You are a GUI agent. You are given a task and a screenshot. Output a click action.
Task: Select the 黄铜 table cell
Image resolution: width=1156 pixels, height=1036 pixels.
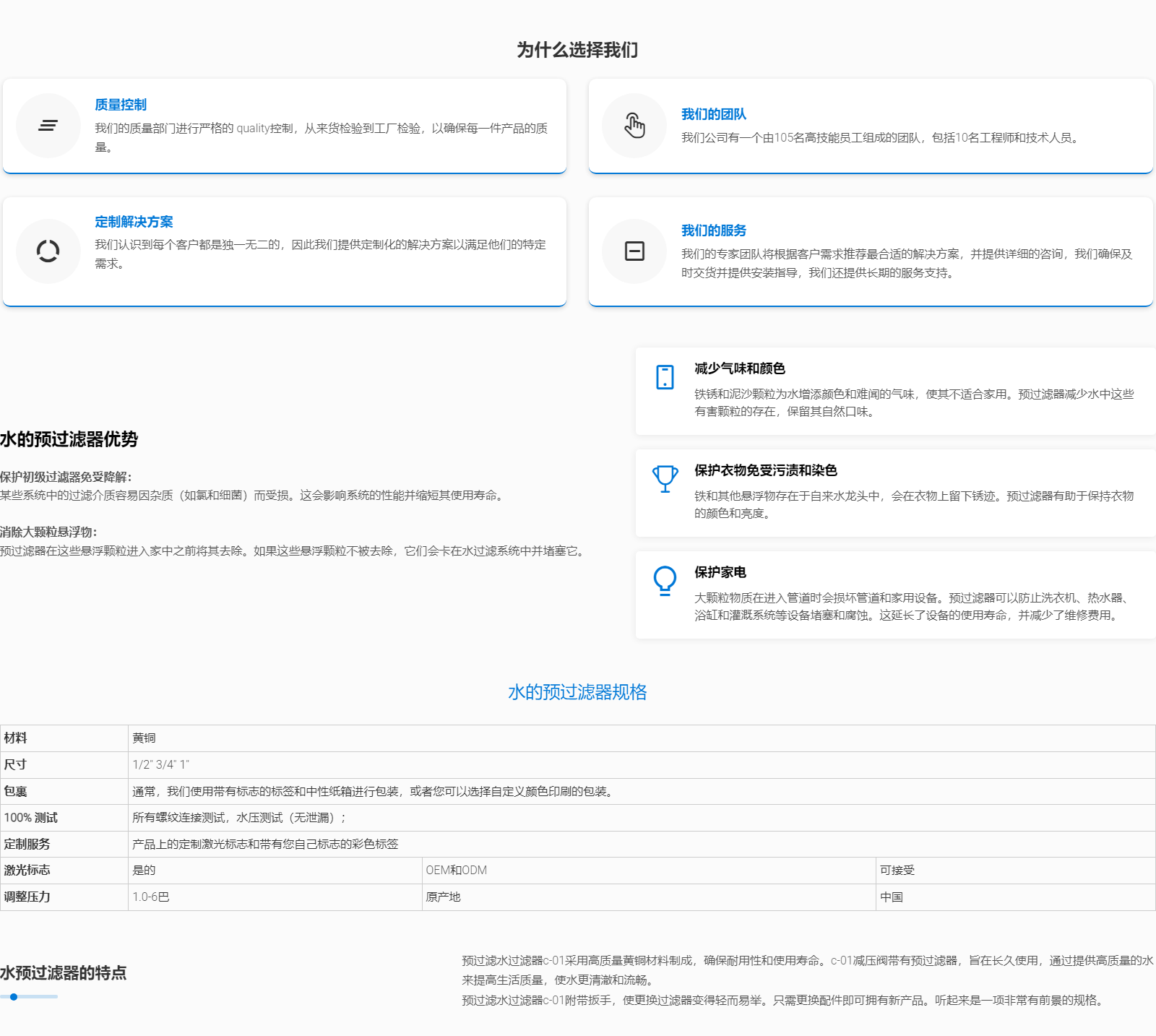(x=144, y=738)
